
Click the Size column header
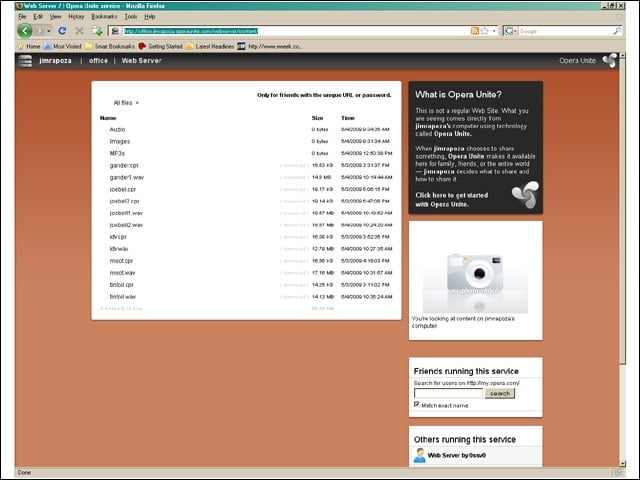click(318, 118)
